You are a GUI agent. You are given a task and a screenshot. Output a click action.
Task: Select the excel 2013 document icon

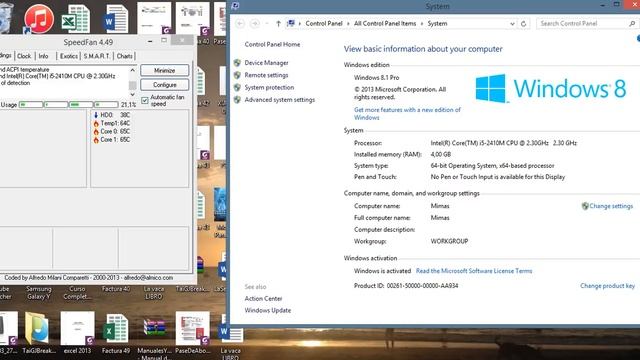78,328
